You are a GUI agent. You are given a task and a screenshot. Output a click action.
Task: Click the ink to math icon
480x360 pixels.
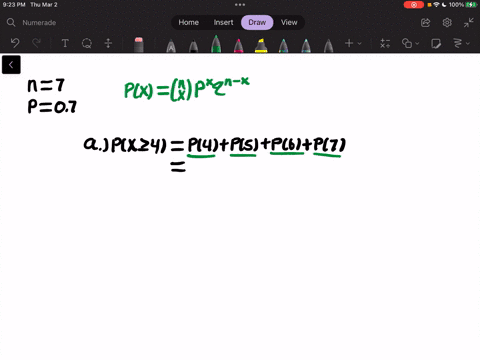coord(385,43)
